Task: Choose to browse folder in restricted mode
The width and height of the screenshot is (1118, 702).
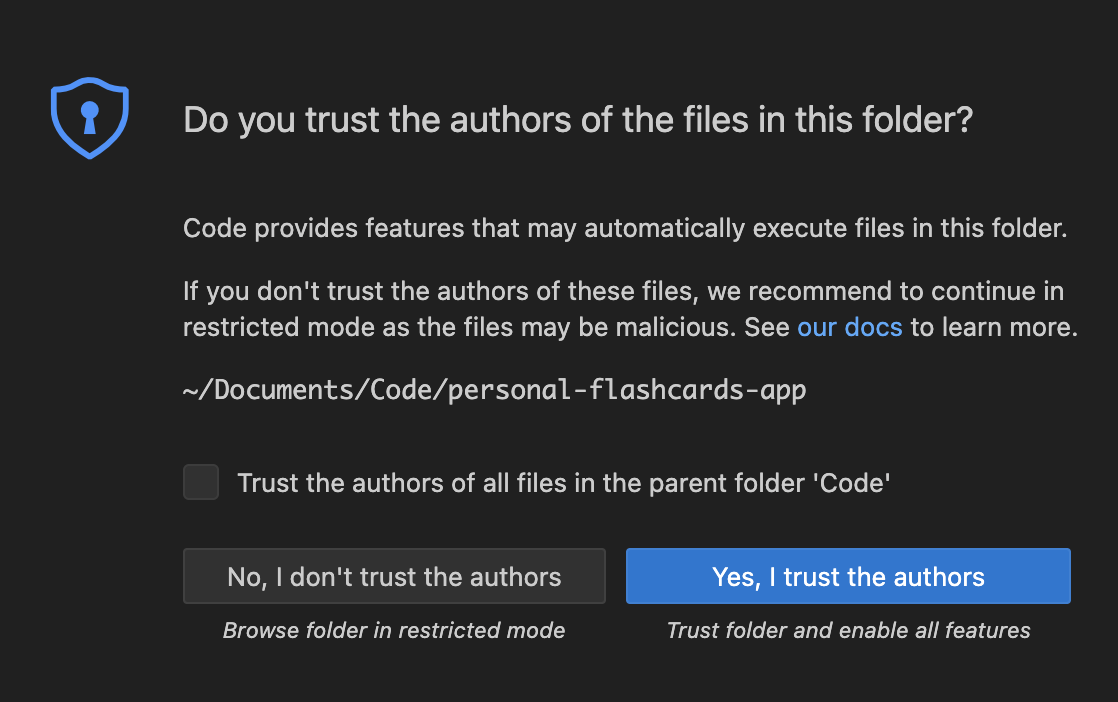Action: click(x=394, y=576)
